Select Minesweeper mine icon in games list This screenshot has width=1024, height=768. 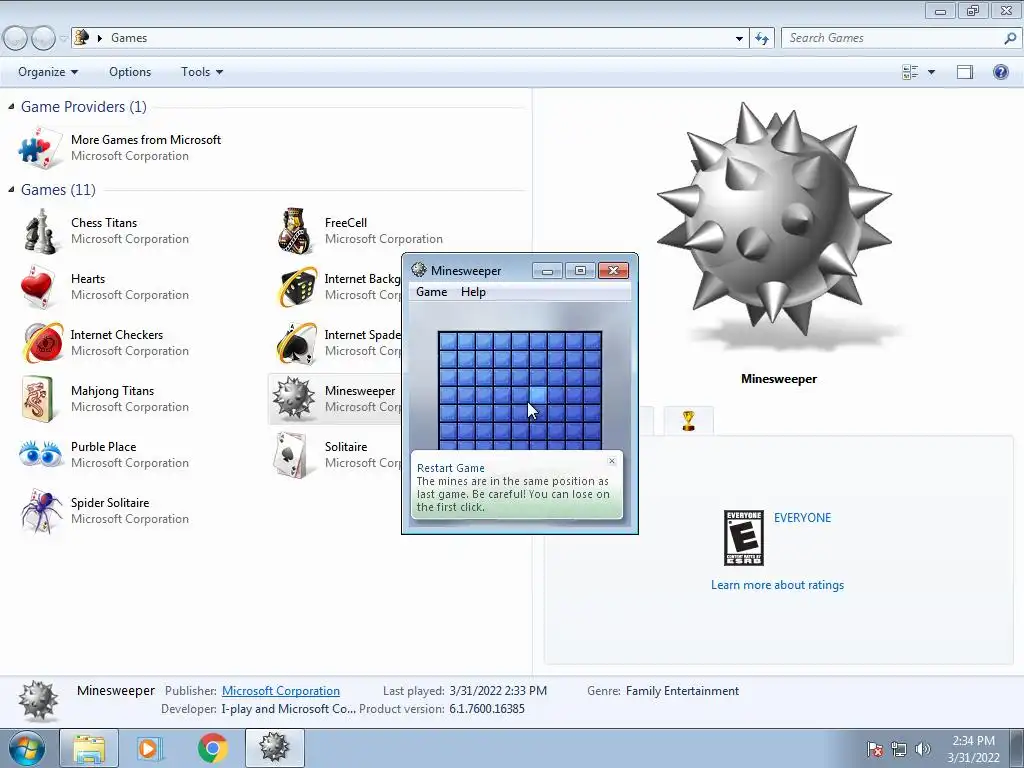point(293,398)
